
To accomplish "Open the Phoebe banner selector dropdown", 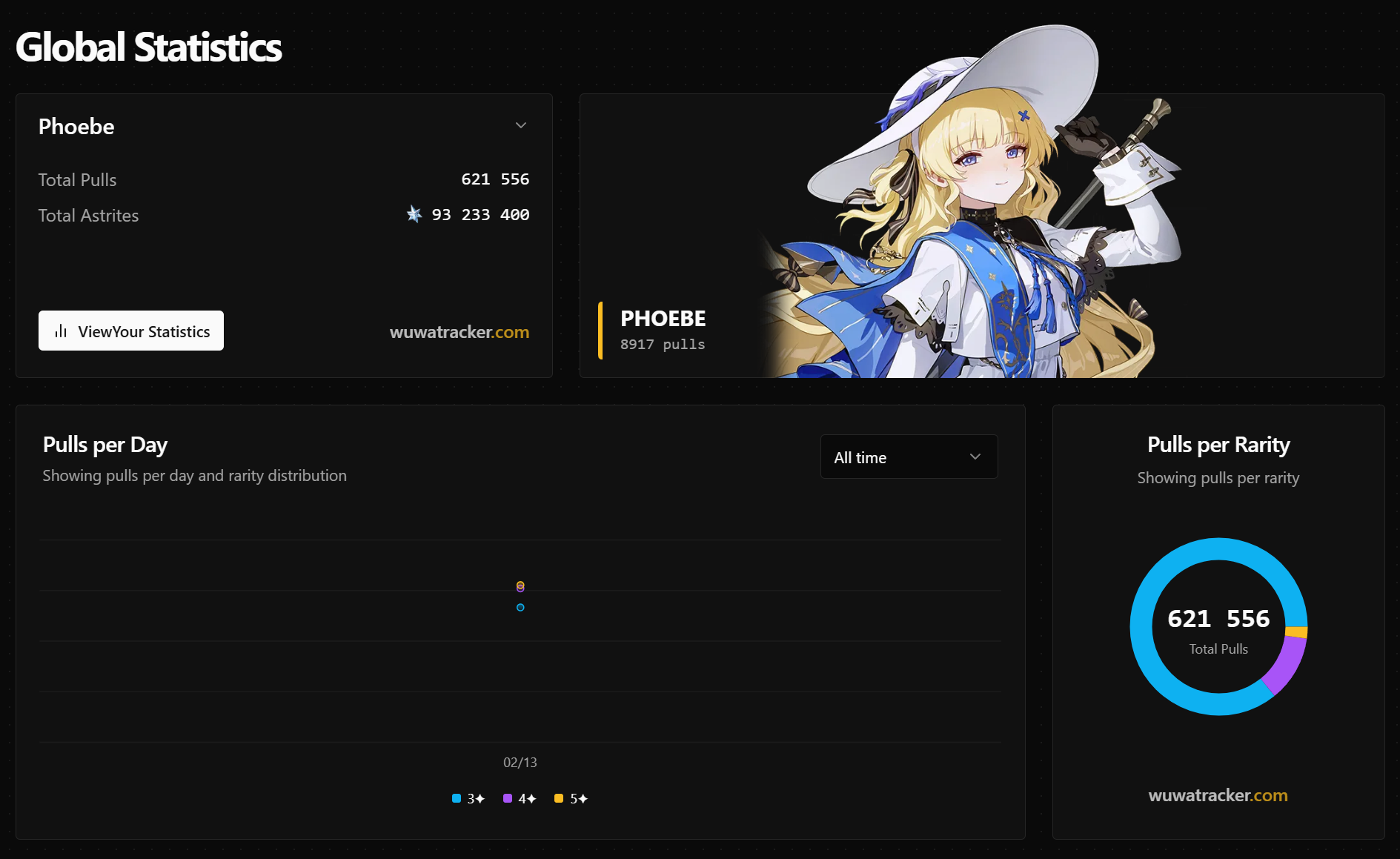I will coord(284,126).
